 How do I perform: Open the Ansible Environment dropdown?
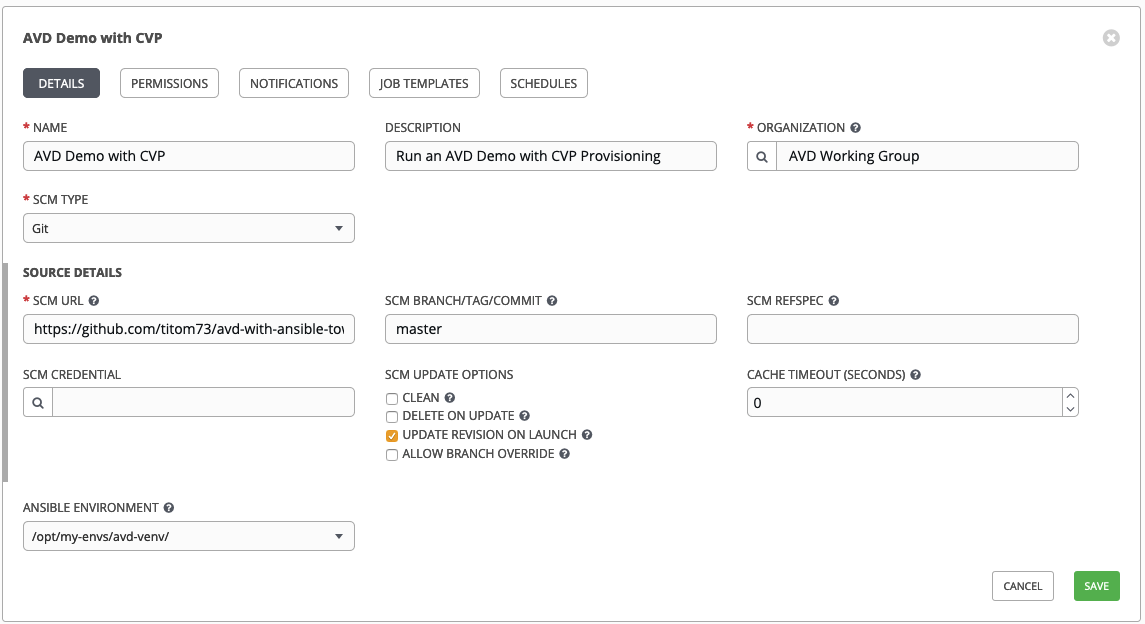[x=188, y=537]
